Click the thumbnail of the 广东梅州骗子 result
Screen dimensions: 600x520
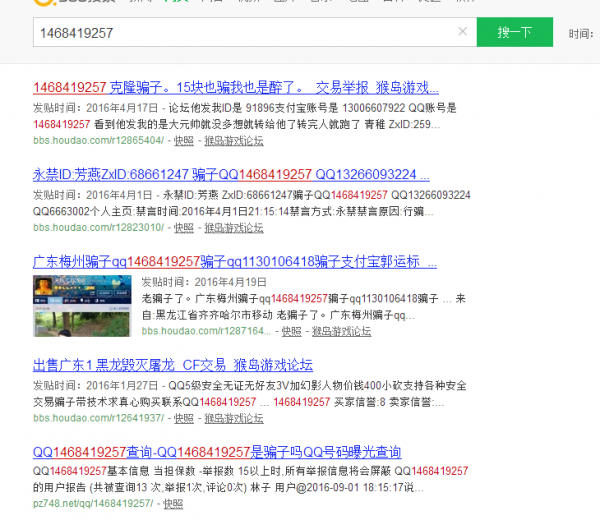tap(82, 306)
